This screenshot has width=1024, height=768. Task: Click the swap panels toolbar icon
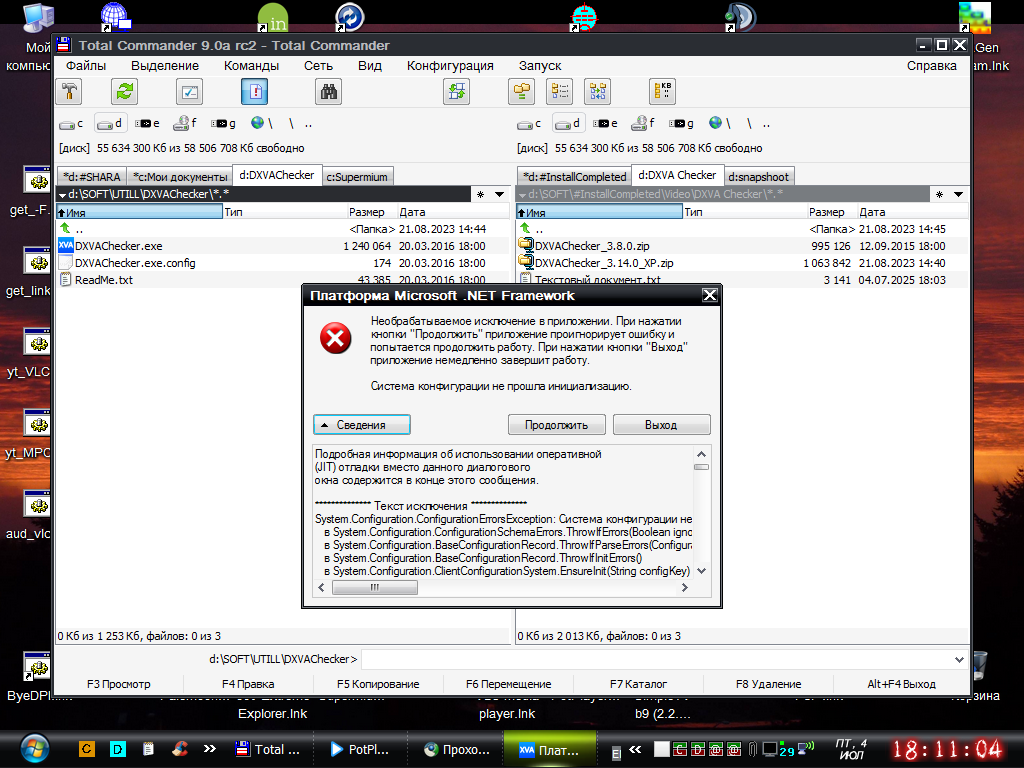pos(456,91)
